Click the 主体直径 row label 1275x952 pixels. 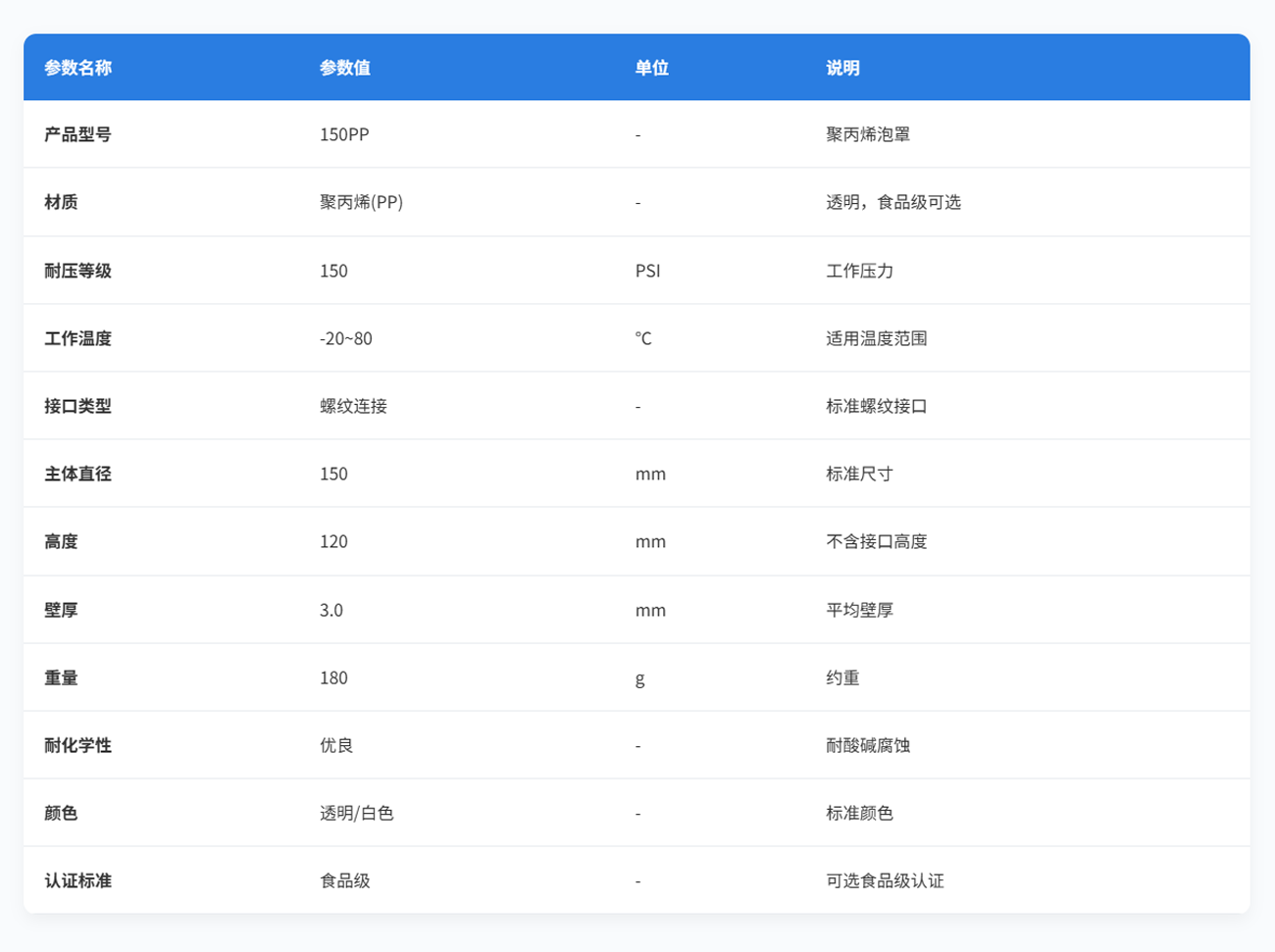[77, 474]
